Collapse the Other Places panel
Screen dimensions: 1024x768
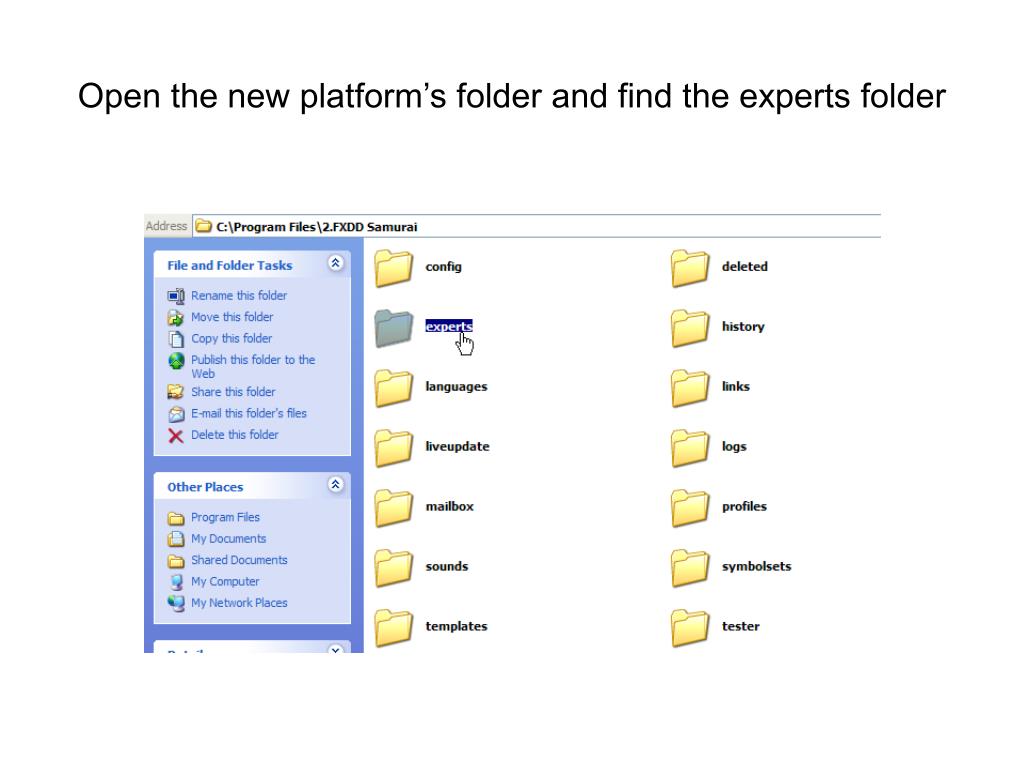336,485
